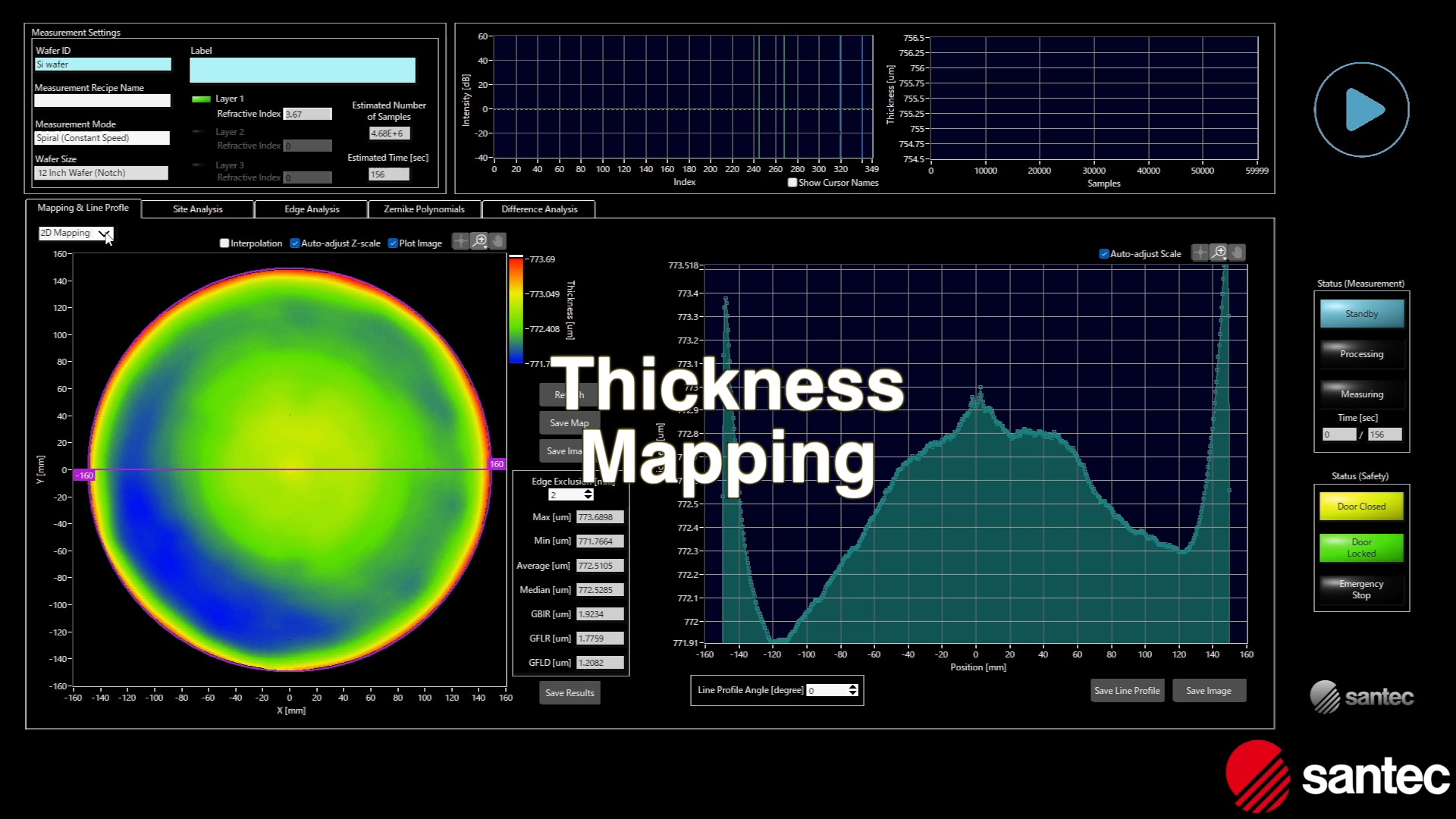Toggle Show Cursor Names checkbox
This screenshot has height=819, width=1456.
[792, 183]
